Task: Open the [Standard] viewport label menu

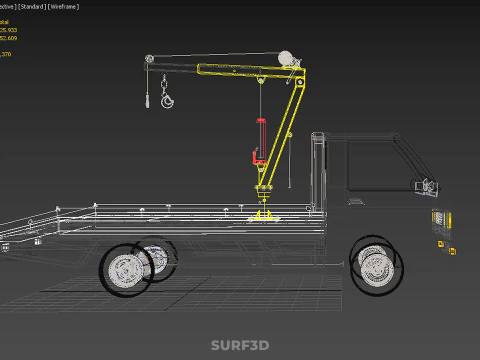Action: (x=31, y=7)
